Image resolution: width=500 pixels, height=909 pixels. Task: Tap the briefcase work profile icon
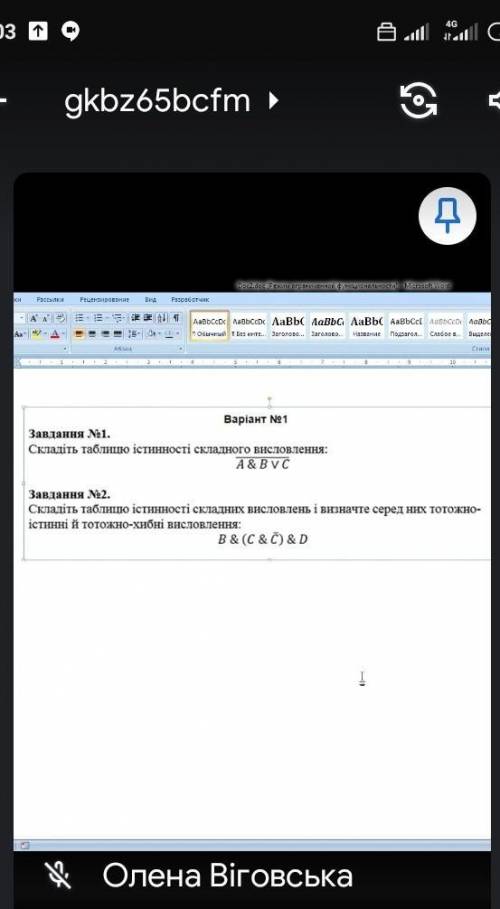[386, 32]
